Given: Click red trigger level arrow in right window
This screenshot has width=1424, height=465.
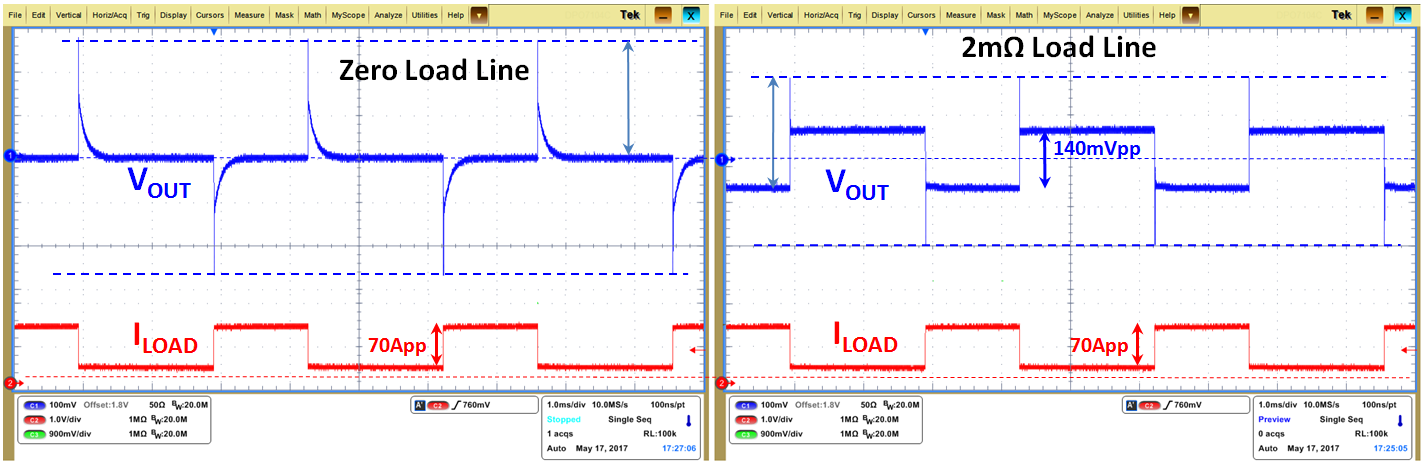Looking at the screenshot, I should [1408, 349].
